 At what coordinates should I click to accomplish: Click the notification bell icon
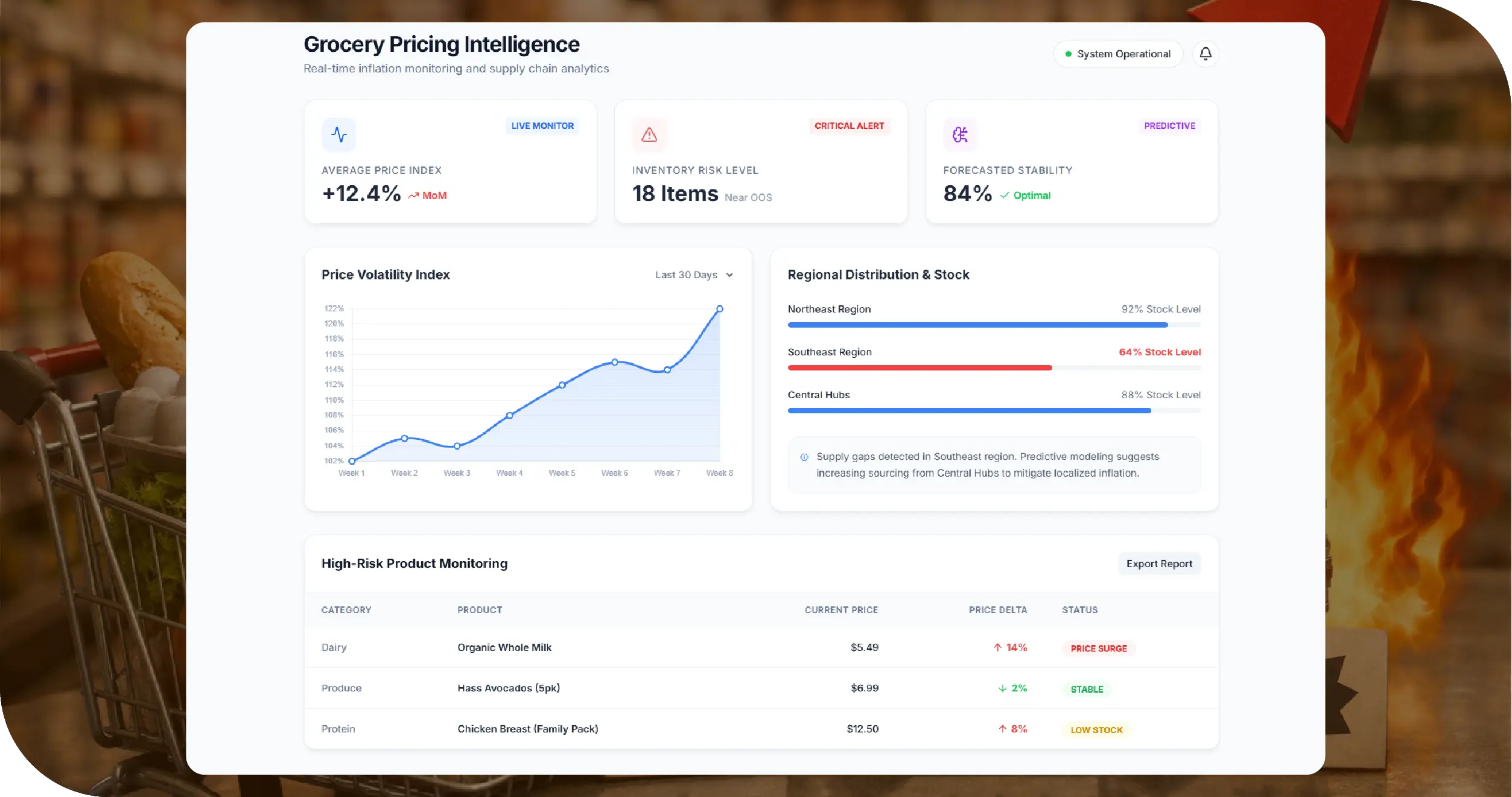click(1206, 54)
